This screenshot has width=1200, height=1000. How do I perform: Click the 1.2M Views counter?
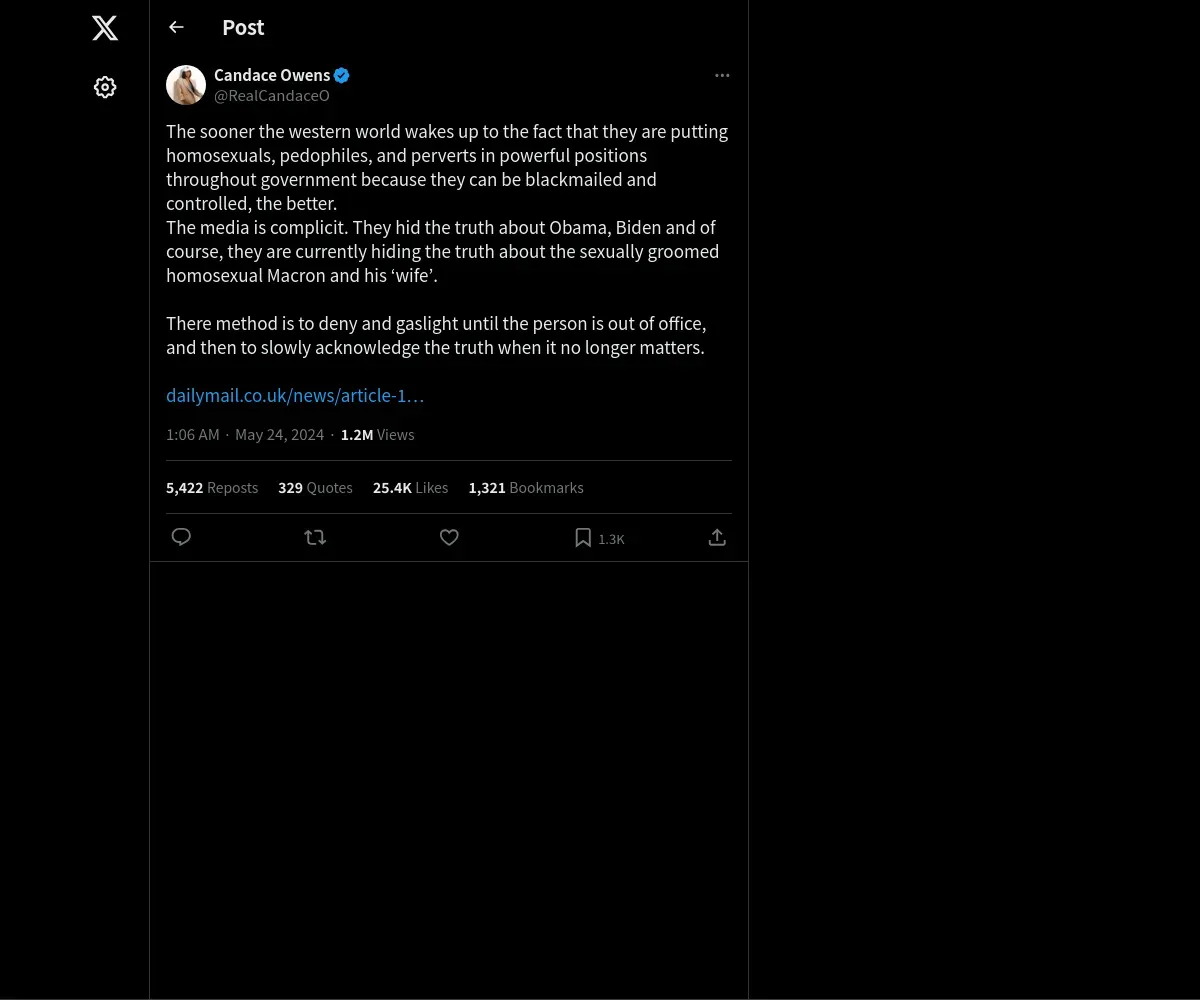(377, 435)
